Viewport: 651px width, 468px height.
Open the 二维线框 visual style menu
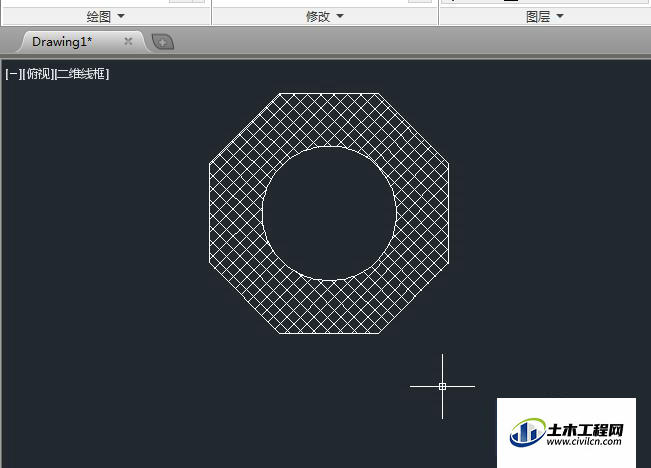(82, 74)
